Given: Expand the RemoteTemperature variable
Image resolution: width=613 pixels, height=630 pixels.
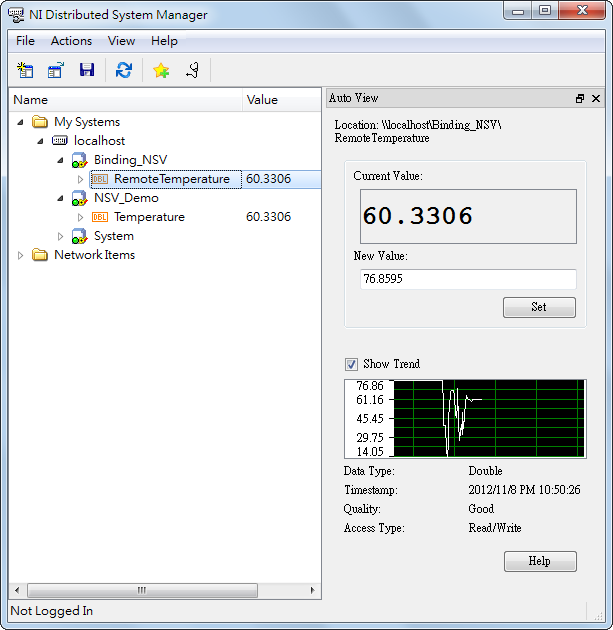Looking at the screenshot, I should [x=80, y=179].
